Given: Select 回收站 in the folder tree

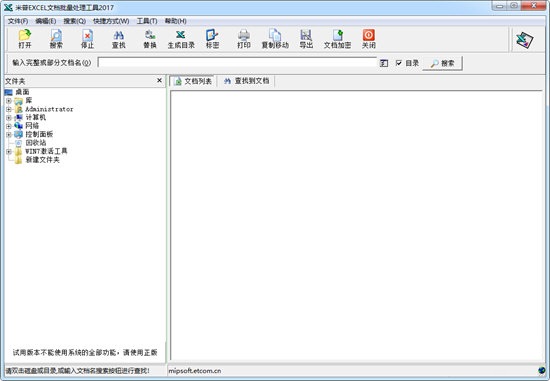Looking at the screenshot, I should [35, 143].
